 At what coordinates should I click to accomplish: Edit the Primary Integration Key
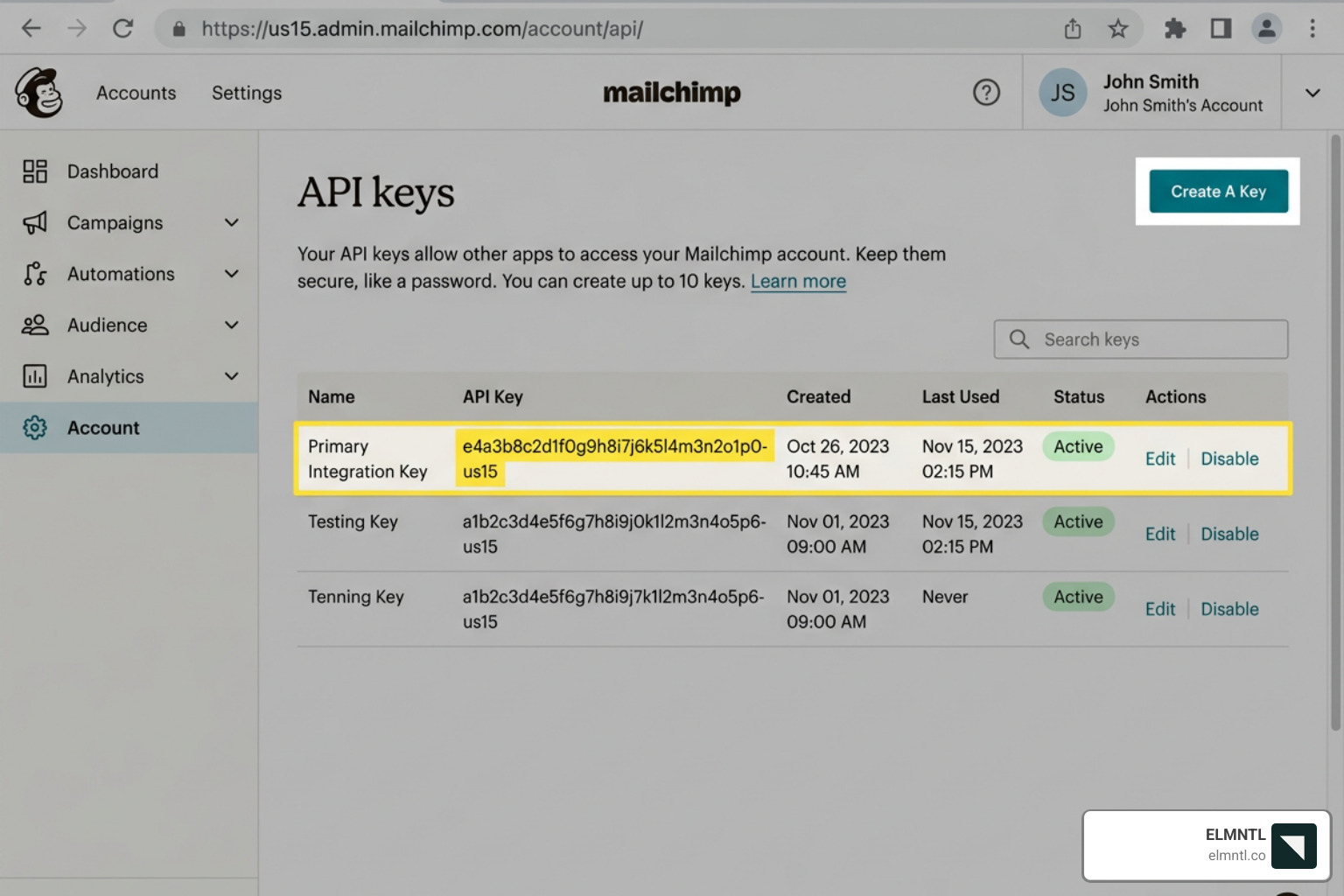click(x=1160, y=458)
